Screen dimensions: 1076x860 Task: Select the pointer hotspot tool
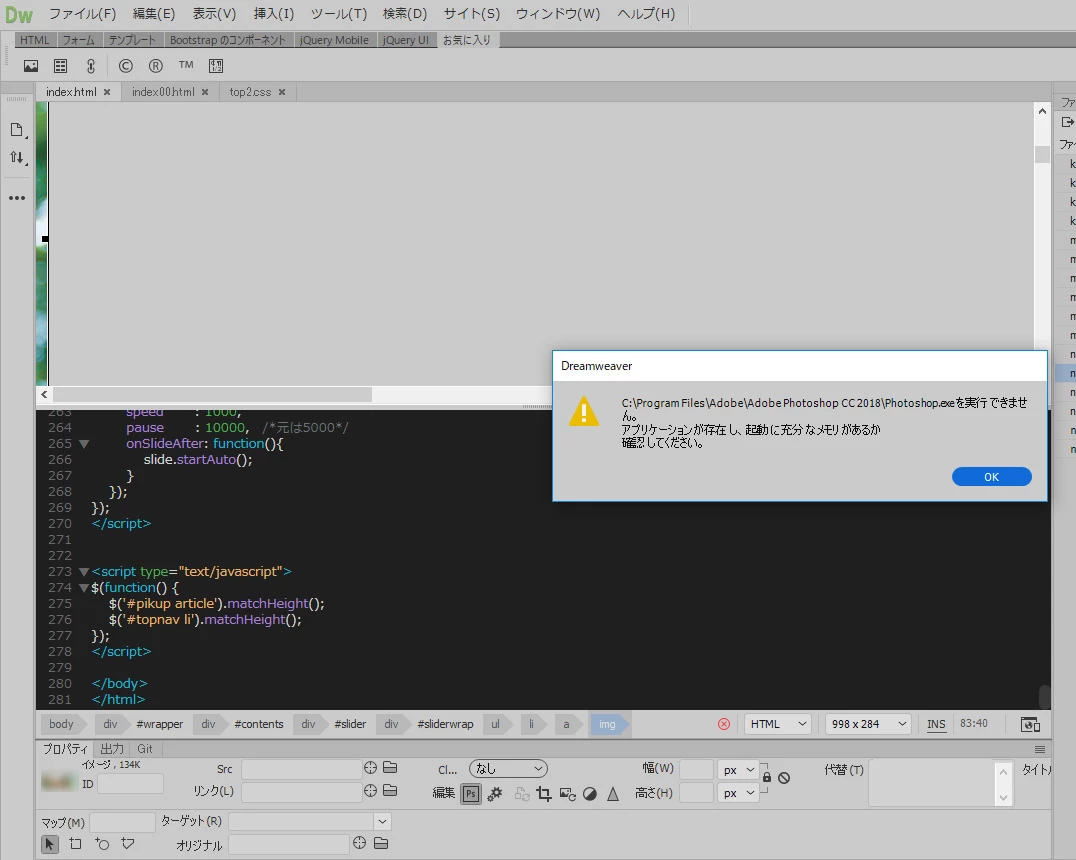(49, 844)
